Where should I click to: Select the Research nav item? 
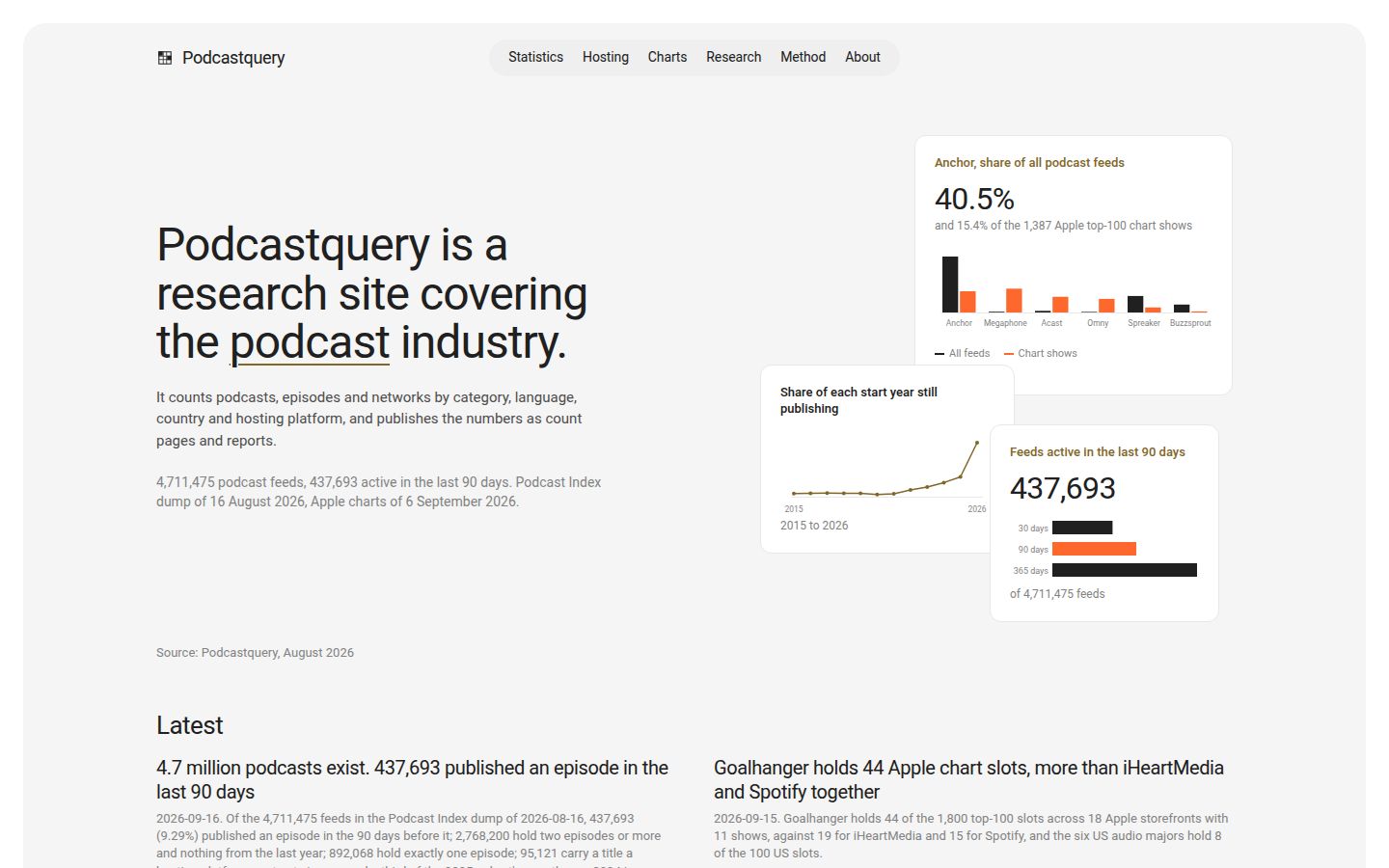click(734, 57)
